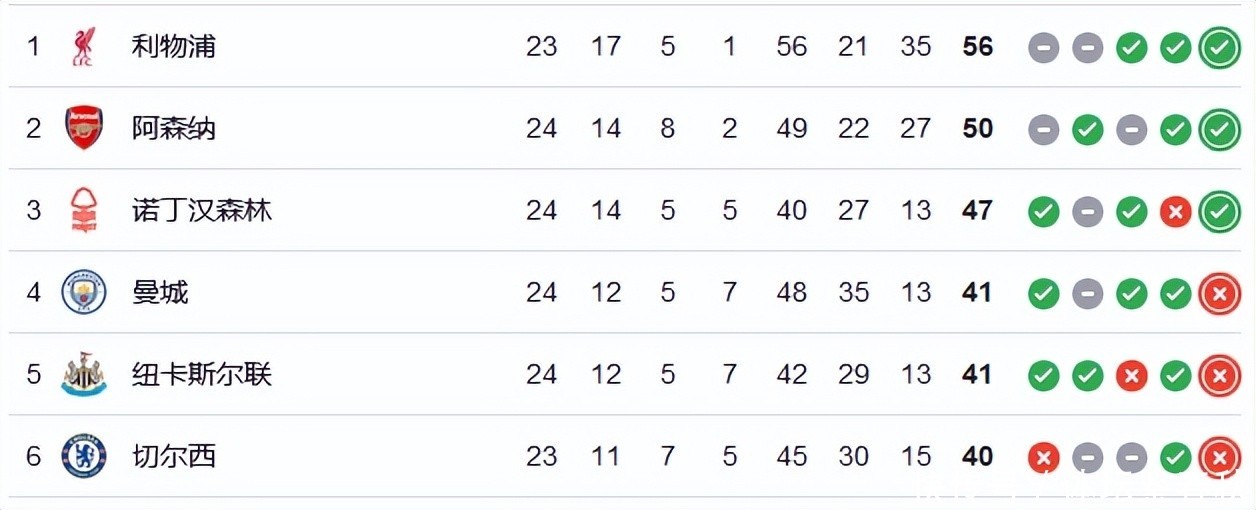Click the Chelsea club crest icon
This screenshot has height=510, width=1256.
pos(84,457)
